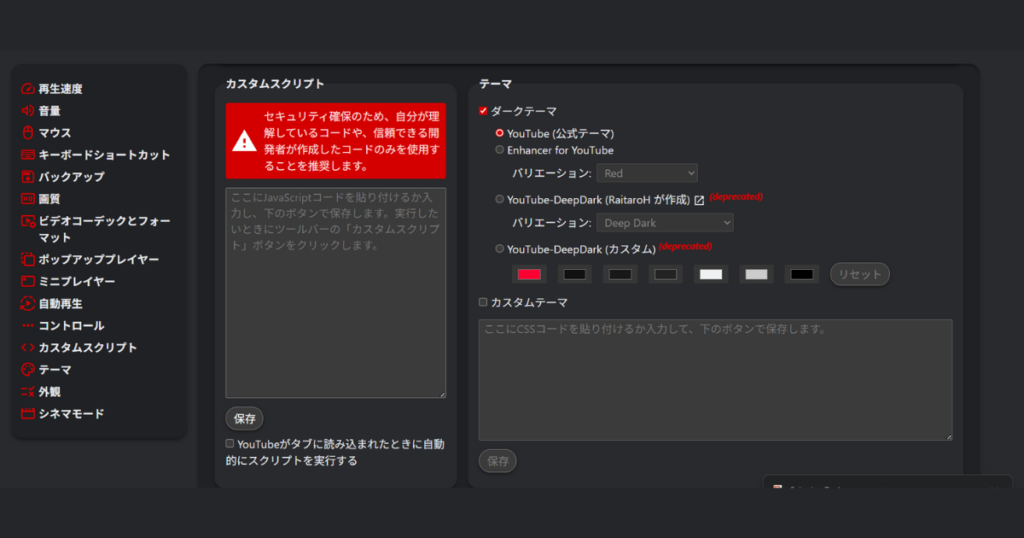The image size is (1024, 538).
Task: Open external link icon beside YouTube-DeepDark RaitaroH
Action: (x=700, y=200)
